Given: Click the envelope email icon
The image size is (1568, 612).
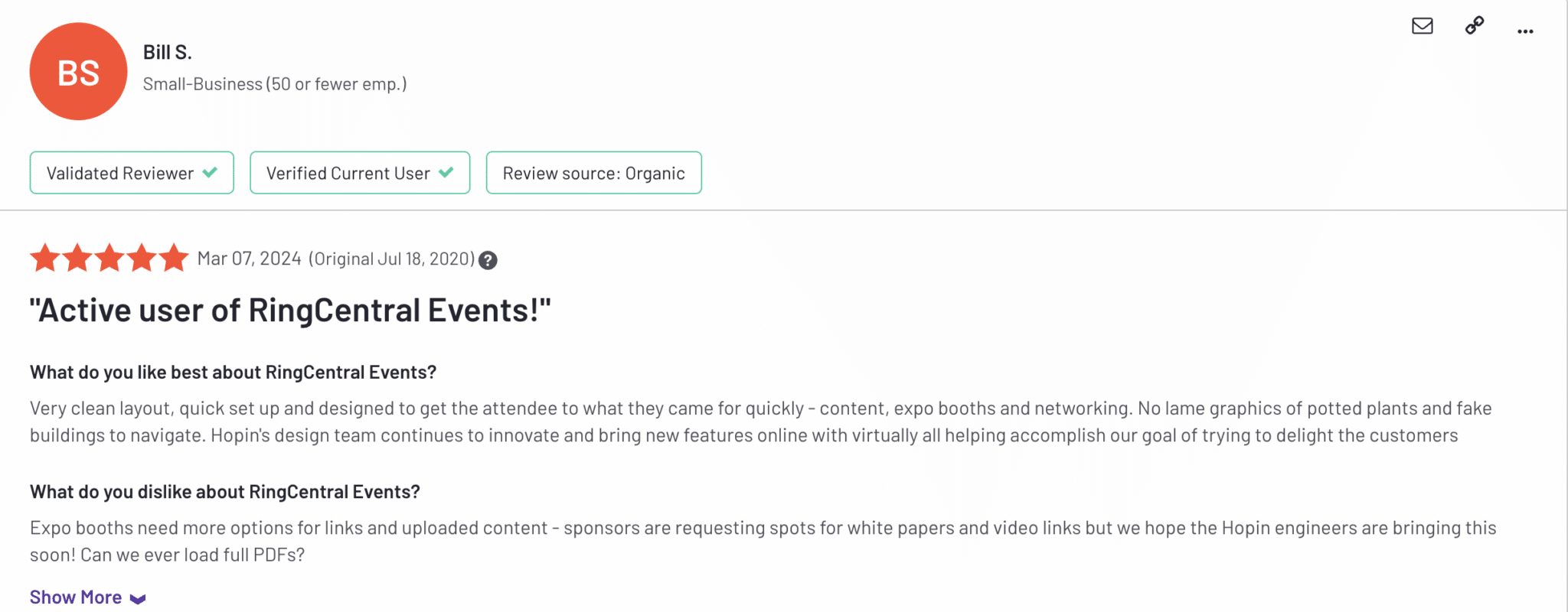Looking at the screenshot, I should [x=1422, y=26].
